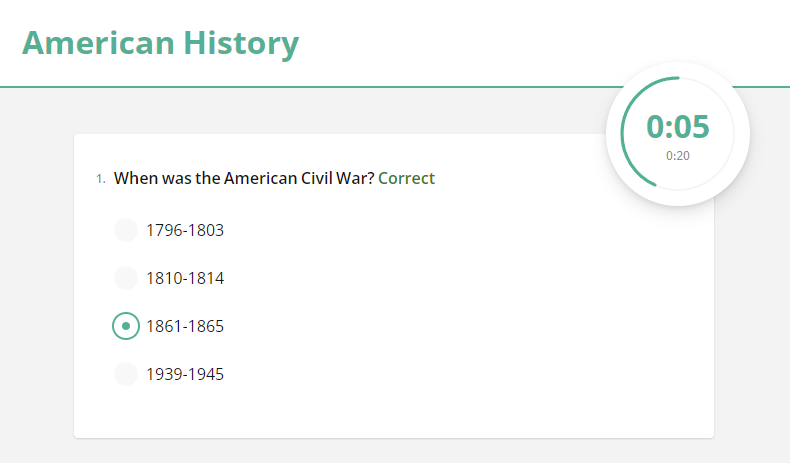Click the selected 1861-1865 radio button

pyautogui.click(x=125, y=326)
